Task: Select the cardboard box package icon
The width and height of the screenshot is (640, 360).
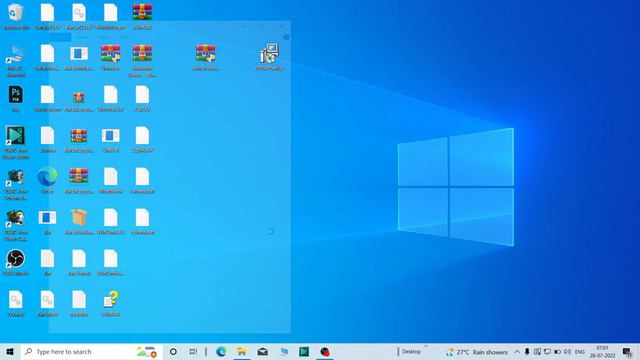Action: click(79, 221)
